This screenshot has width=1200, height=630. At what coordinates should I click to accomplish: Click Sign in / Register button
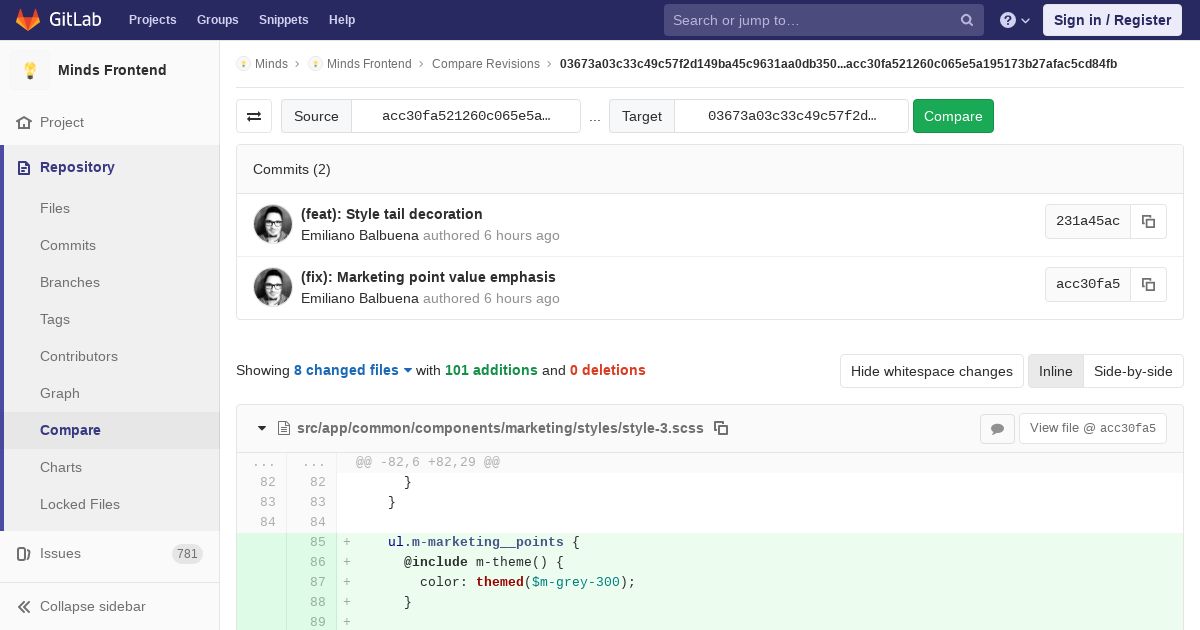[1112, 20]
